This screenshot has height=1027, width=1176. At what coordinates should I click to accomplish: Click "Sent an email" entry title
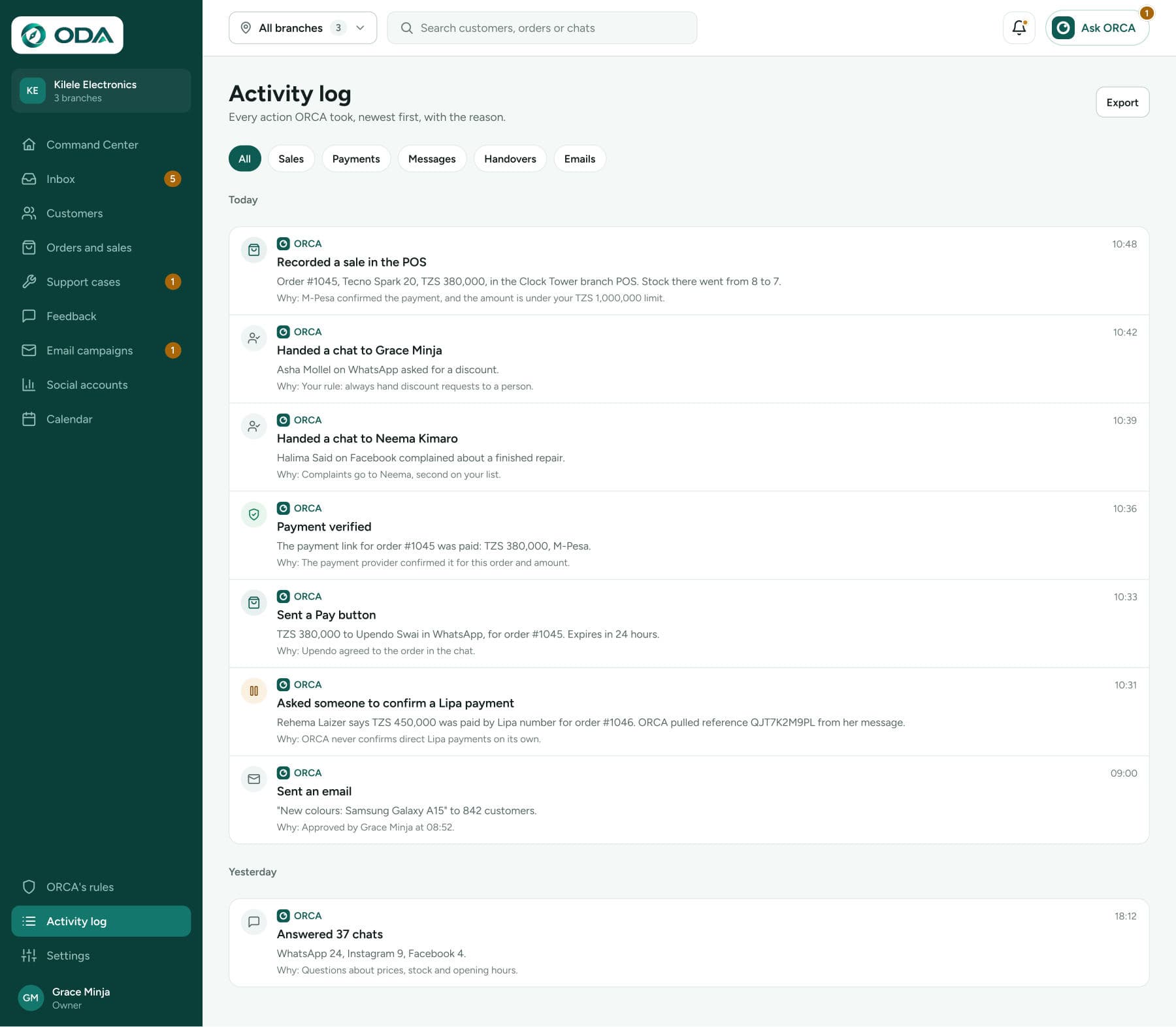pyautogui.click(x=314, y=791)
